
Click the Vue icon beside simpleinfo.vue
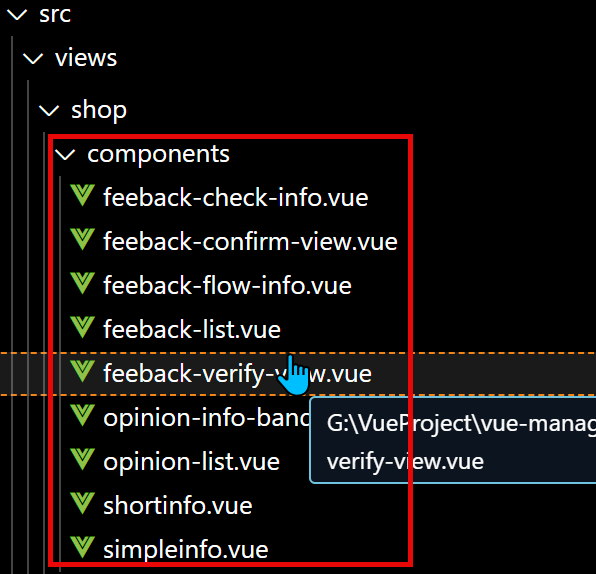pos(82,549)
